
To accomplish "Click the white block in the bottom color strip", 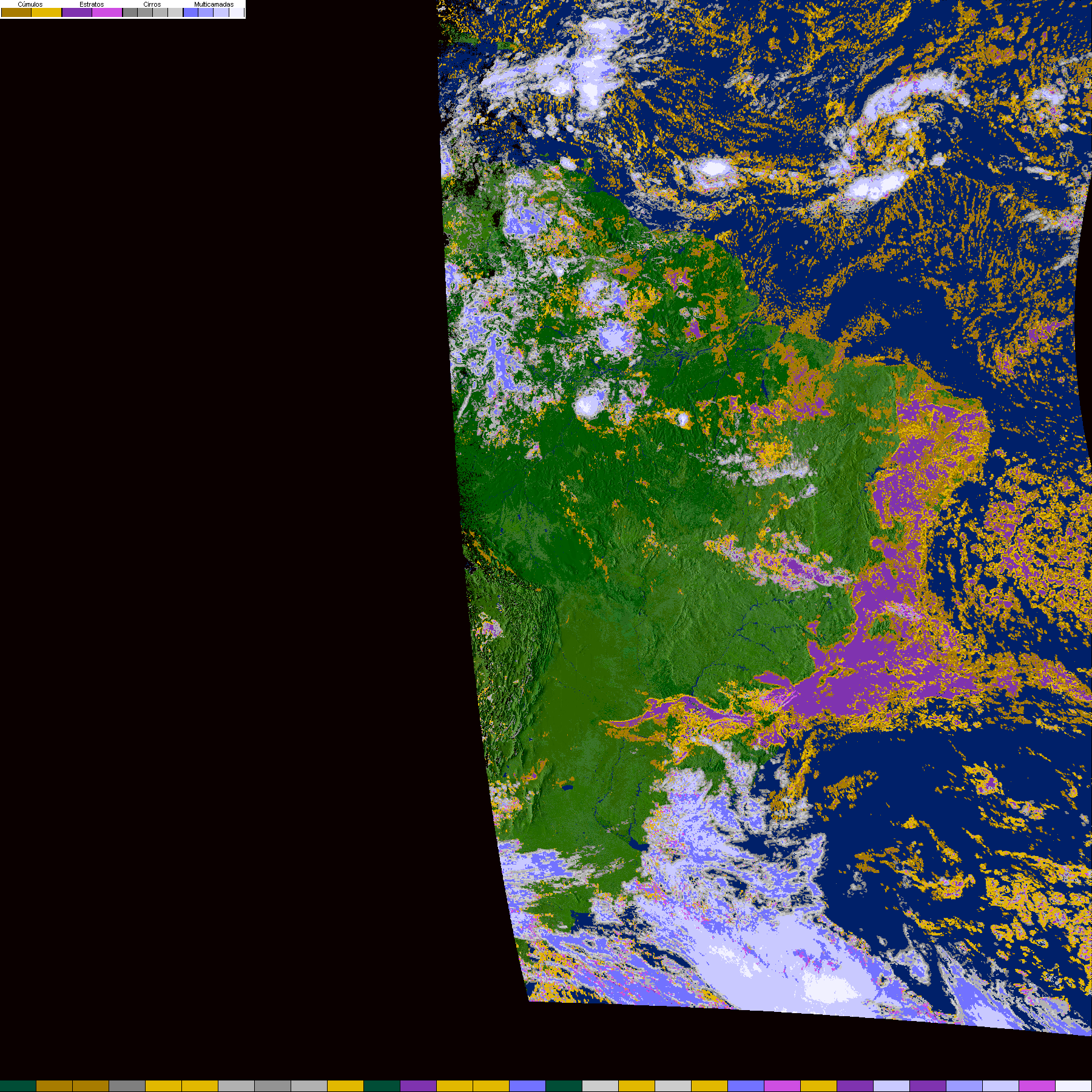I will coord(1074,1086).
